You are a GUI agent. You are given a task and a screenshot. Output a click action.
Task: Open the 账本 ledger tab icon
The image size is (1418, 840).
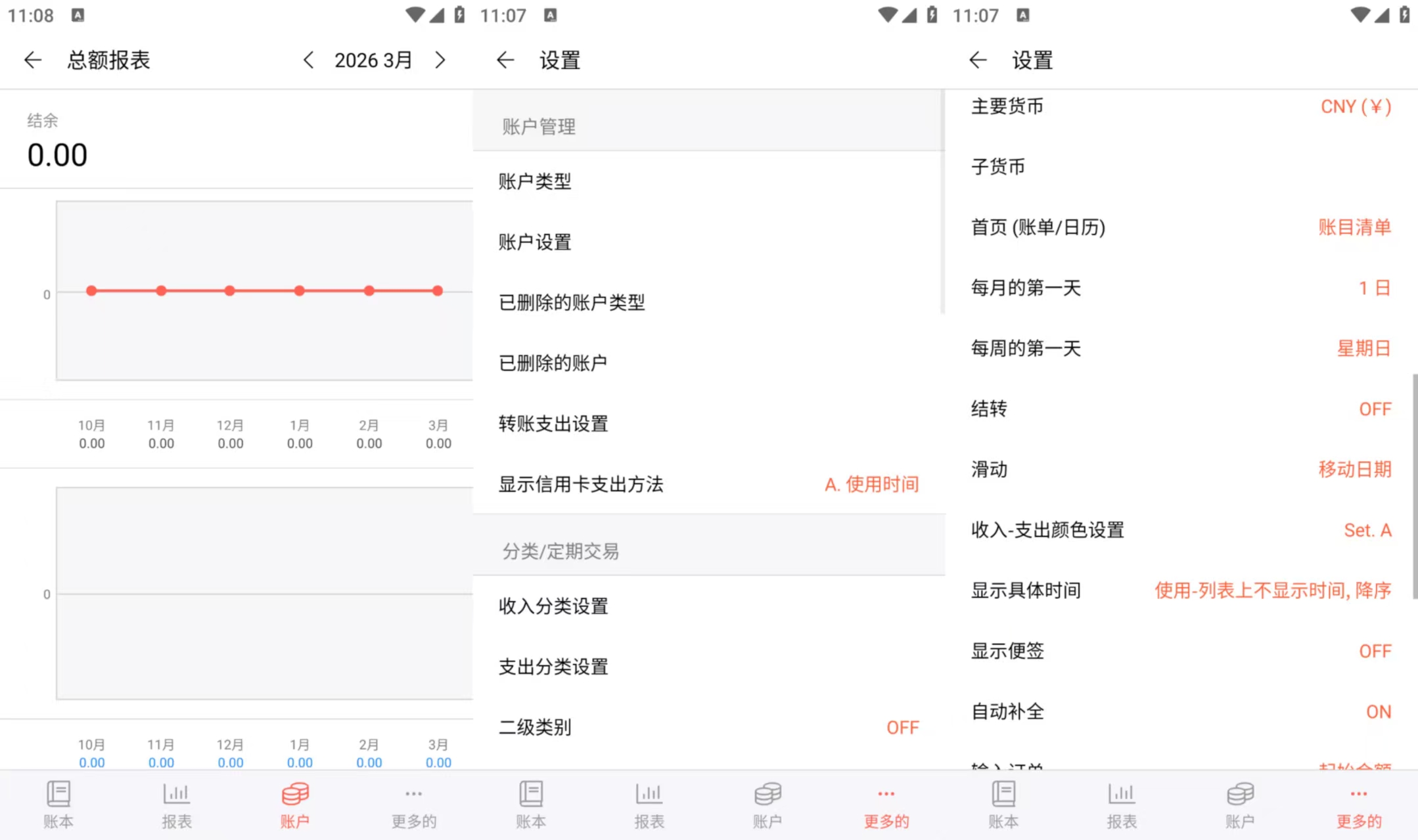coord(58,803)
